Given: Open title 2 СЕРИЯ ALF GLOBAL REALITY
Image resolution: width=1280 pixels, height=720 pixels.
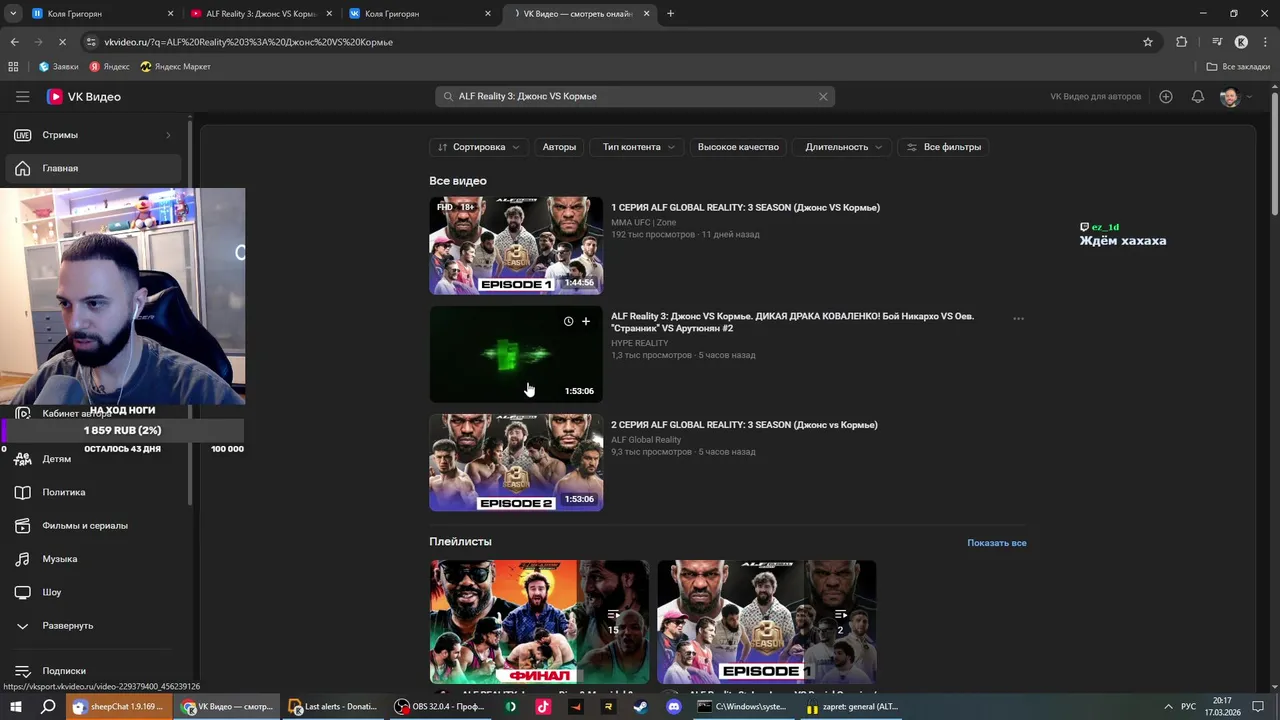Looking at the screenshot, I should (744, 425).
